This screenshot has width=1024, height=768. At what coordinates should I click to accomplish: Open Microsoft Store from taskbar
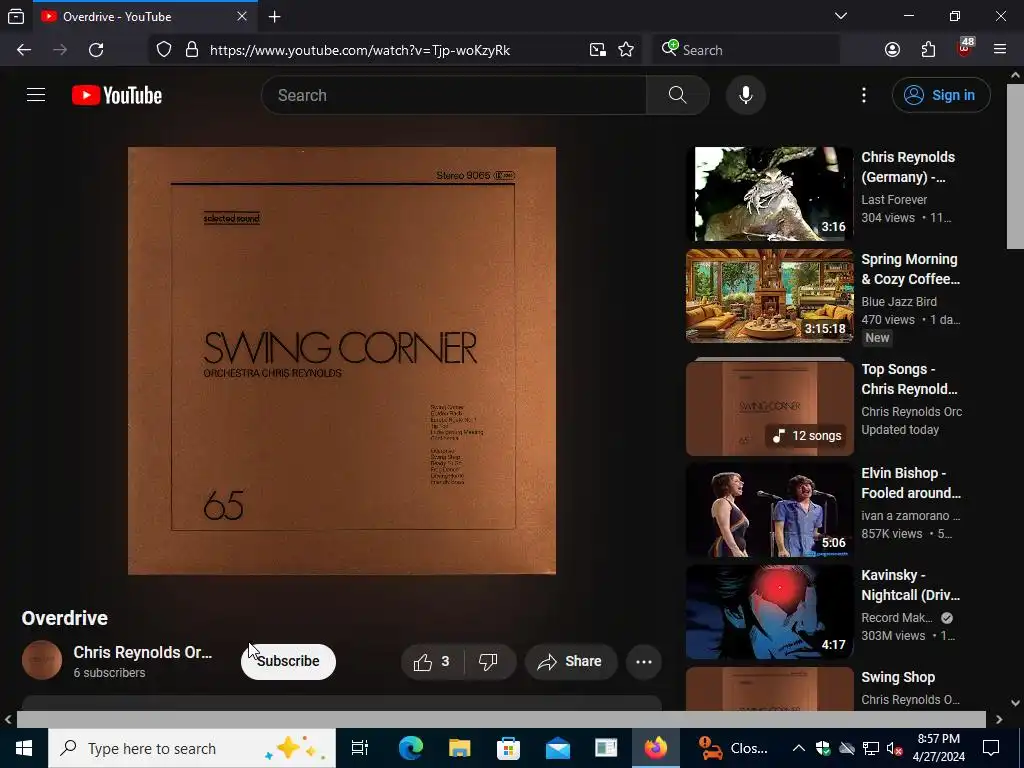(x=508, y=748)
